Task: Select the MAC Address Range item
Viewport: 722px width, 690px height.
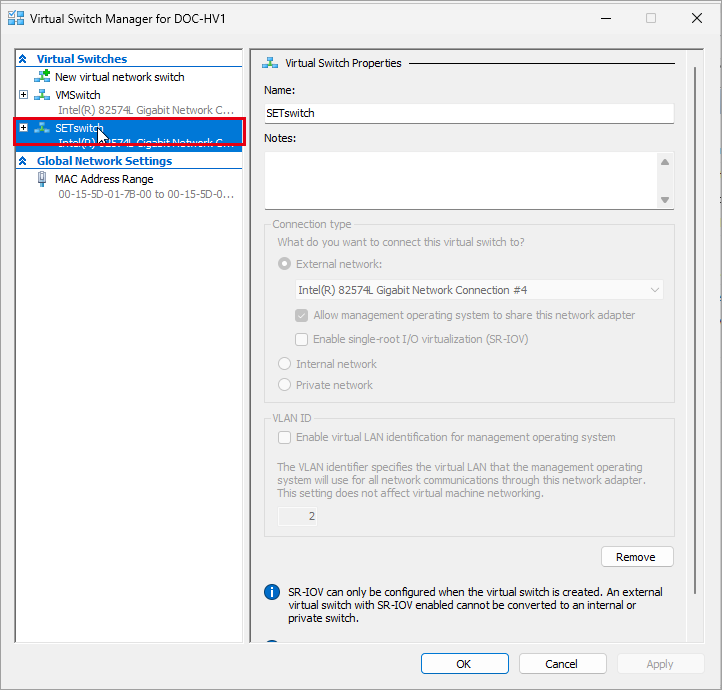Action: coord(104,179)
